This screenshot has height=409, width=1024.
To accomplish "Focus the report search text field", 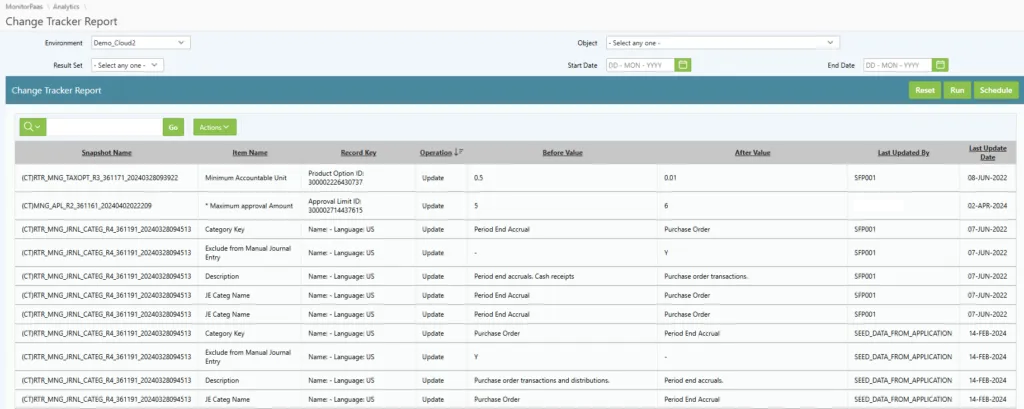I will 104,127.
